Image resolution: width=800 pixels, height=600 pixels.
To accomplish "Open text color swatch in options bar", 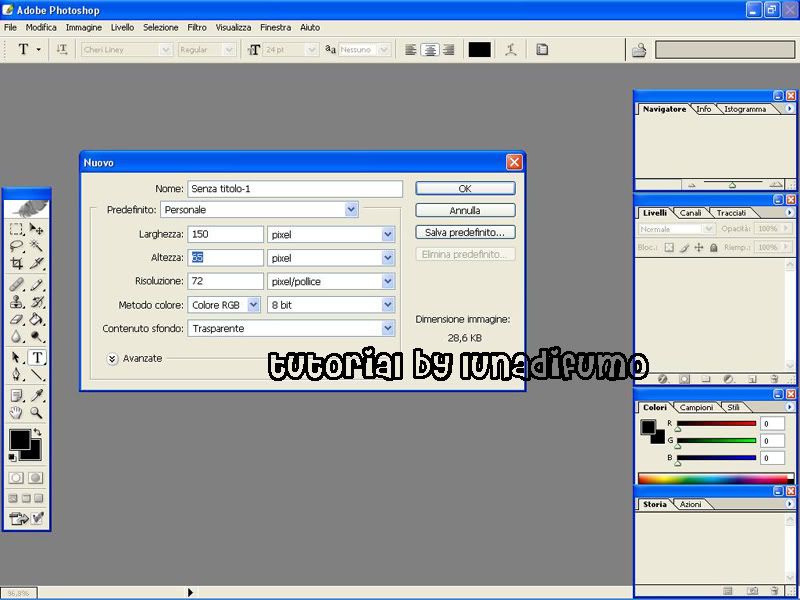I will point(480,49).
